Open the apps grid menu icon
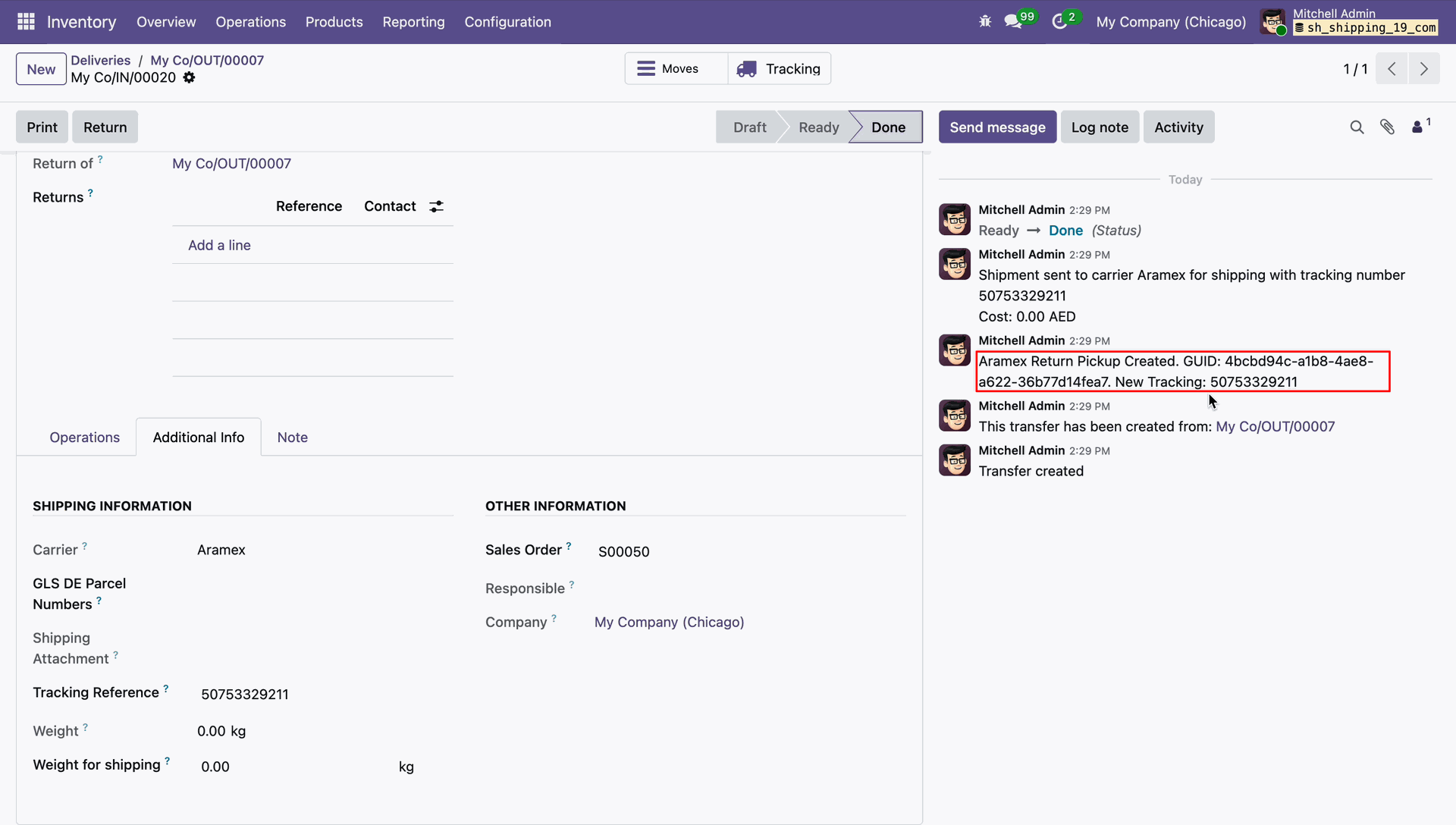This screenshot has height=825, width=1456. [26, 21]
